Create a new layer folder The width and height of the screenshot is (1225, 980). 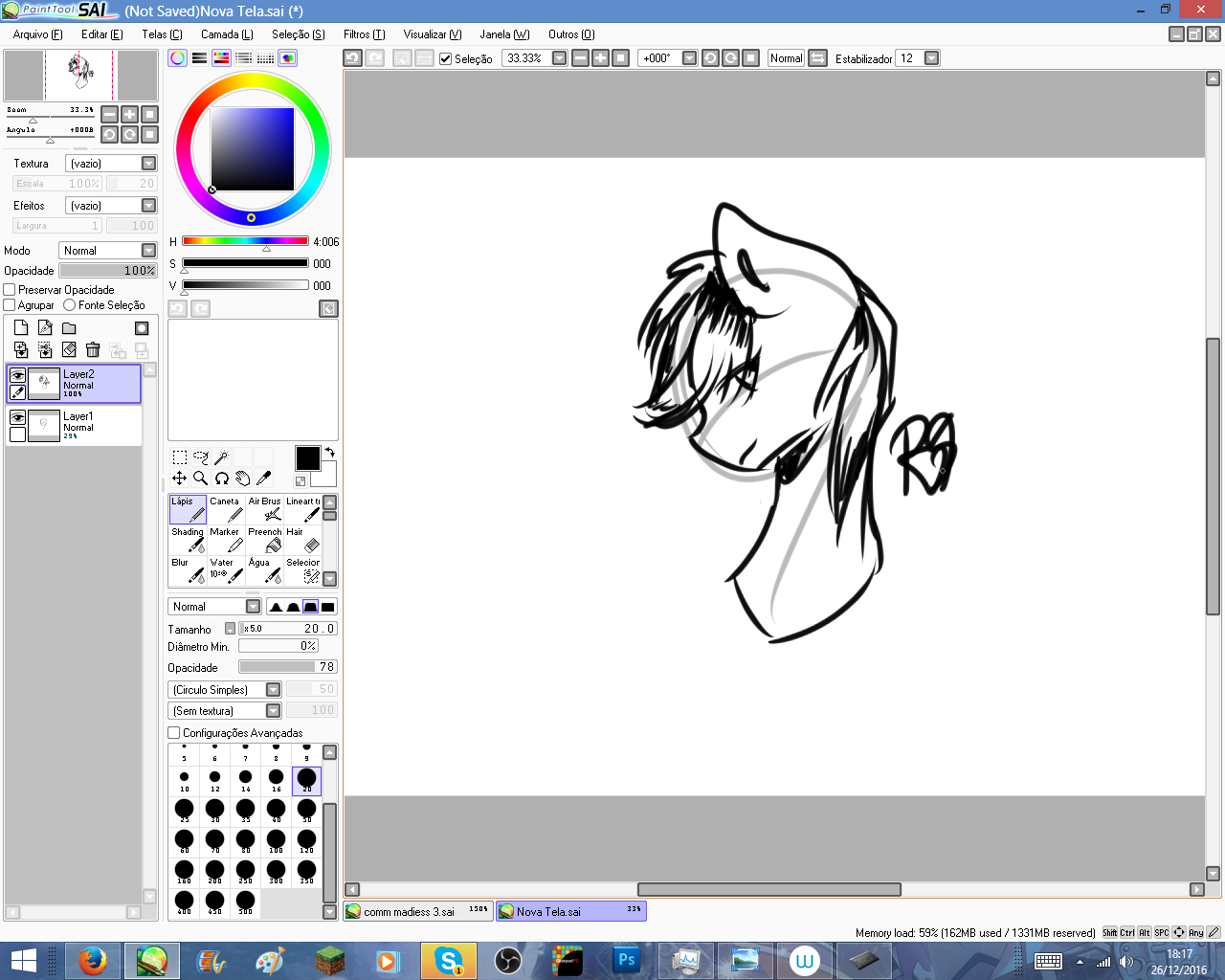click(x=69, y=327)
